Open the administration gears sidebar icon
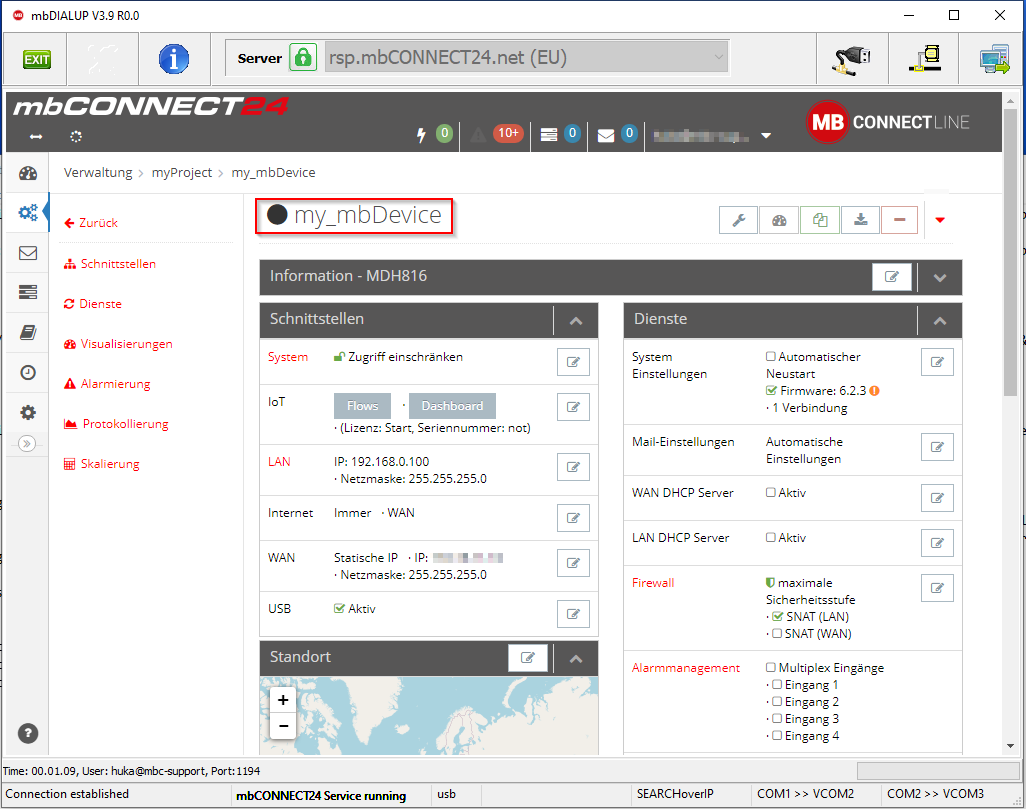The image size is (1026, 809). pyautogui.click(x=28, y=212)
